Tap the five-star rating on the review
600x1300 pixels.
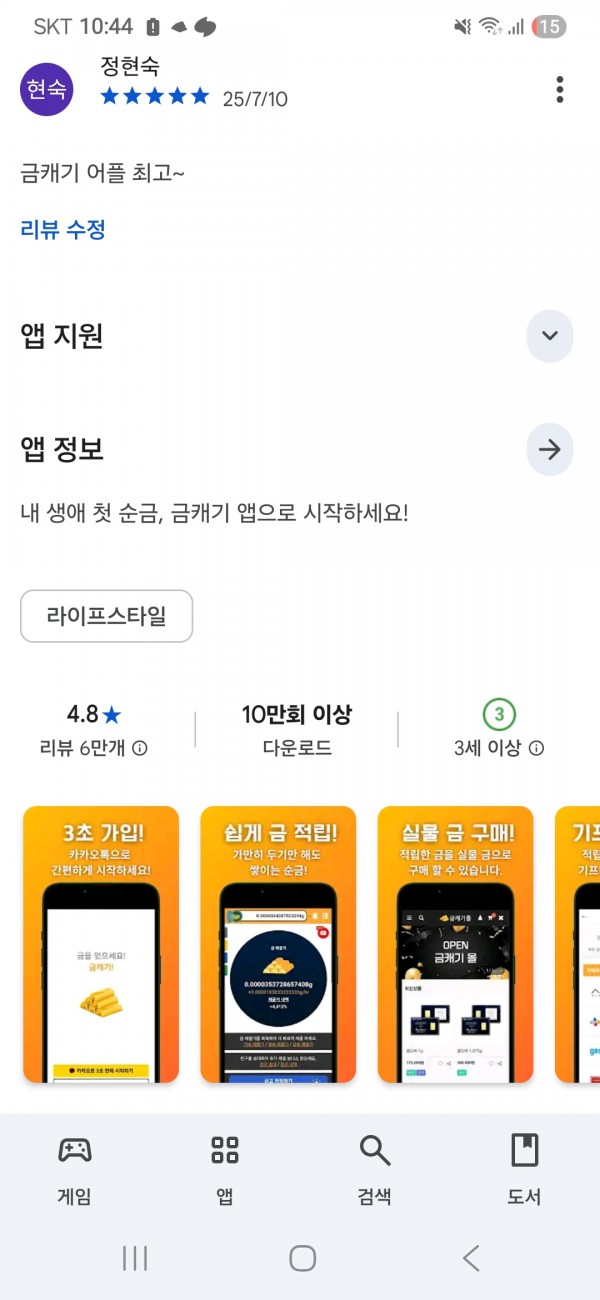[x=155, y=97]
